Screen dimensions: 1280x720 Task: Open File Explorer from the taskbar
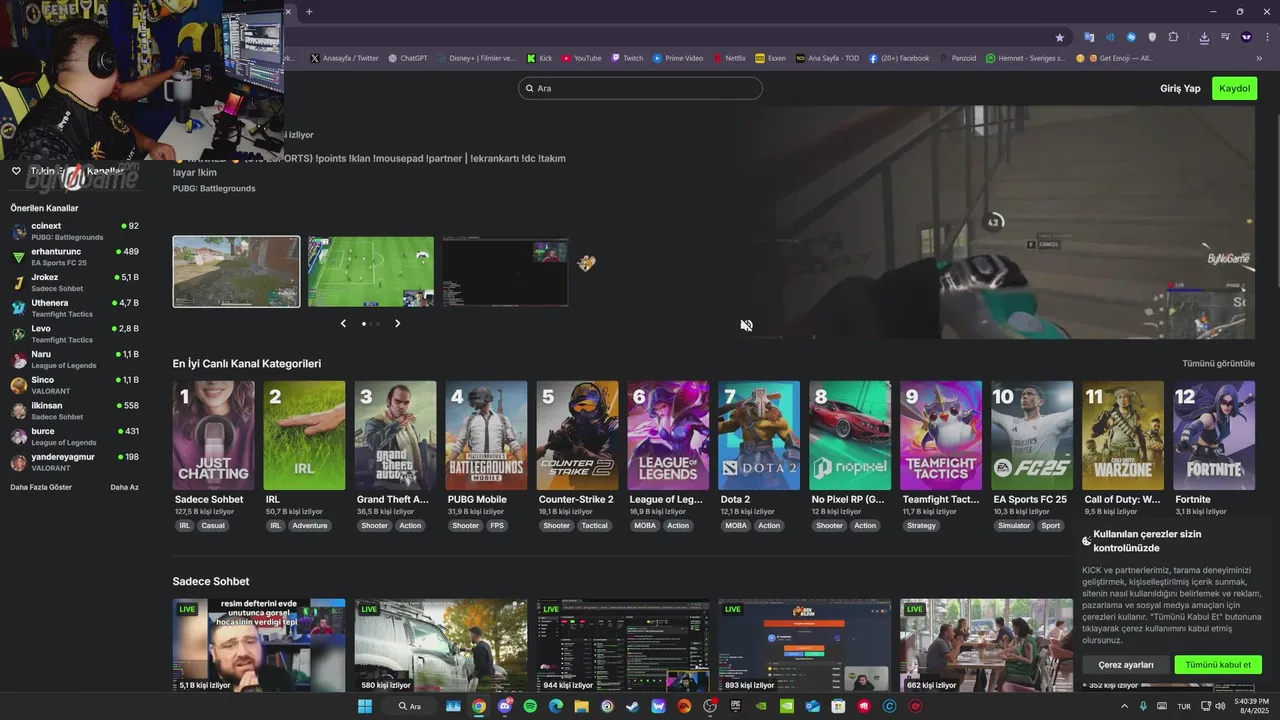582,706
